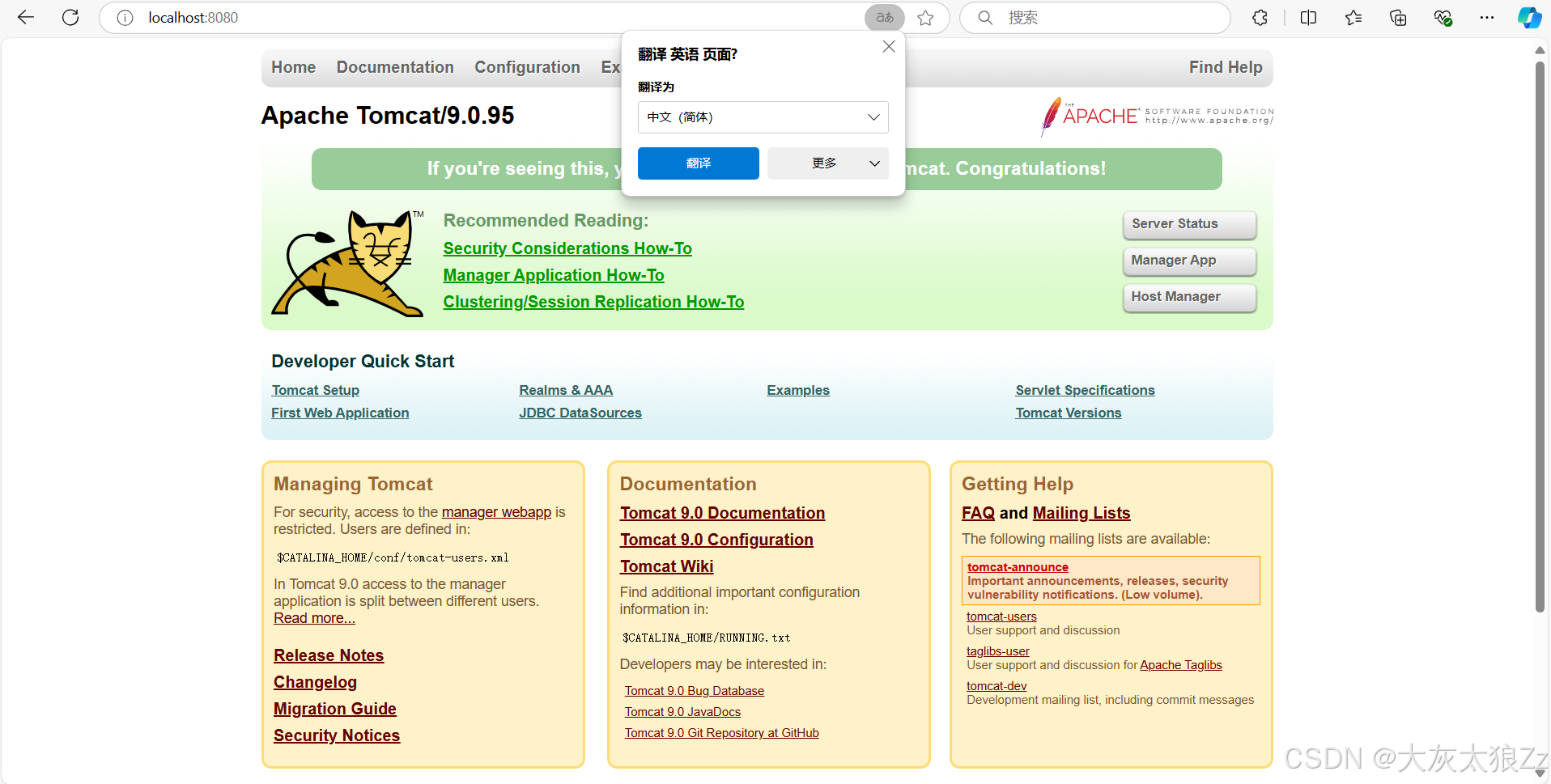This screenshot has width=1551, height=784.
Task: Open Clustering/Session Replication How-To link
Action: pyautogui.click(x=593, y=302)
